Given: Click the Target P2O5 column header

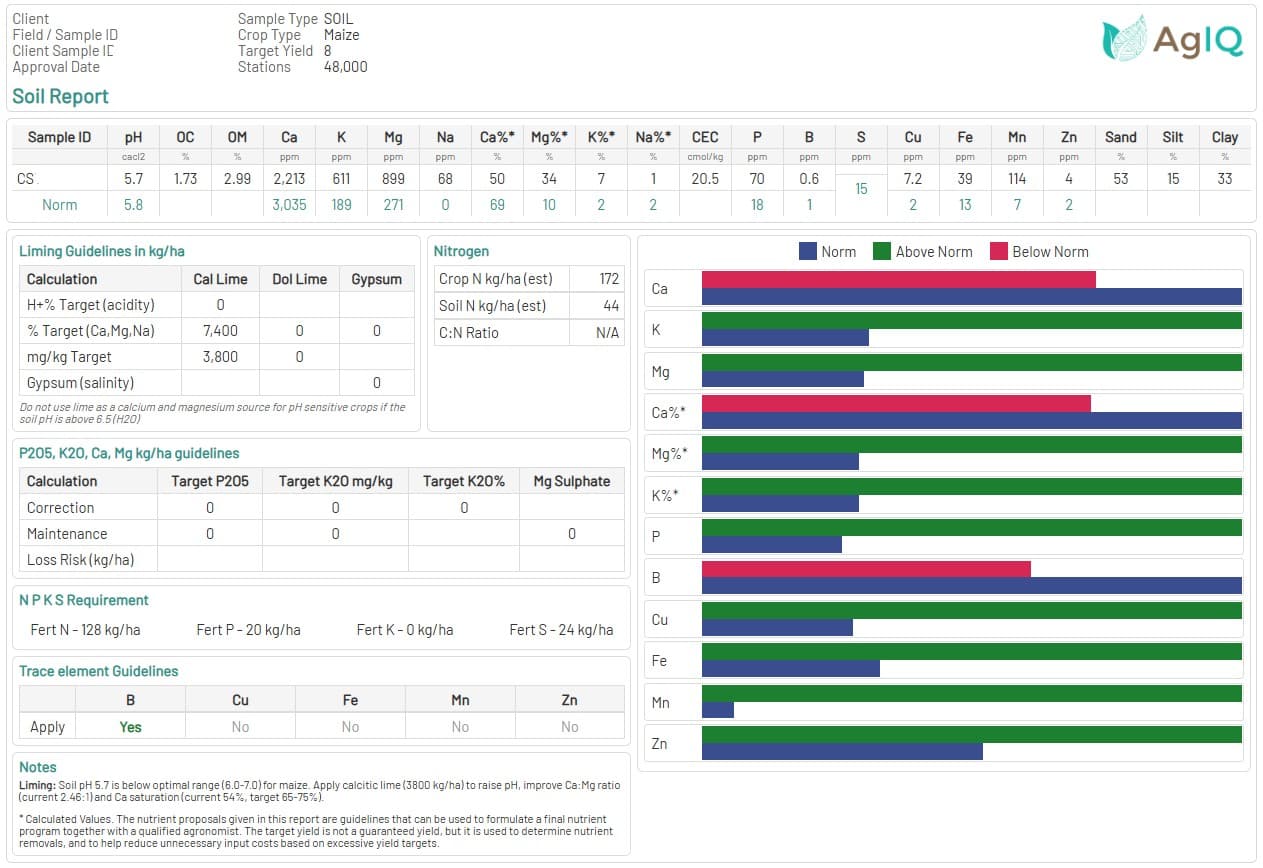Looking at the screenshot, I should click(x=210, y=481).
